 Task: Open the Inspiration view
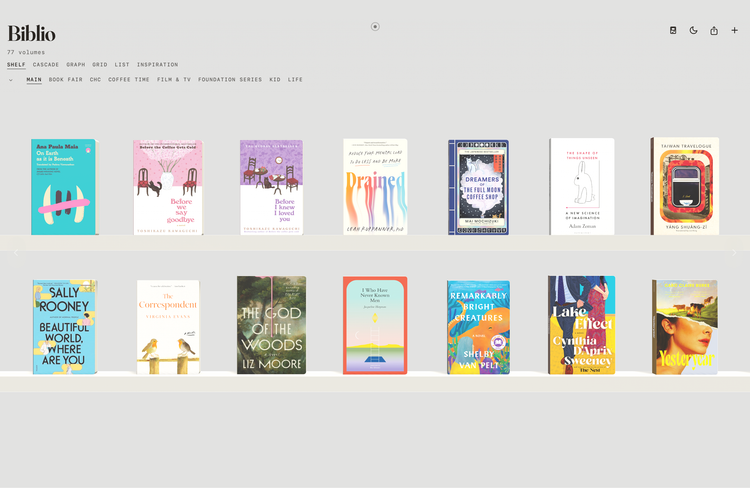(157, 65)
